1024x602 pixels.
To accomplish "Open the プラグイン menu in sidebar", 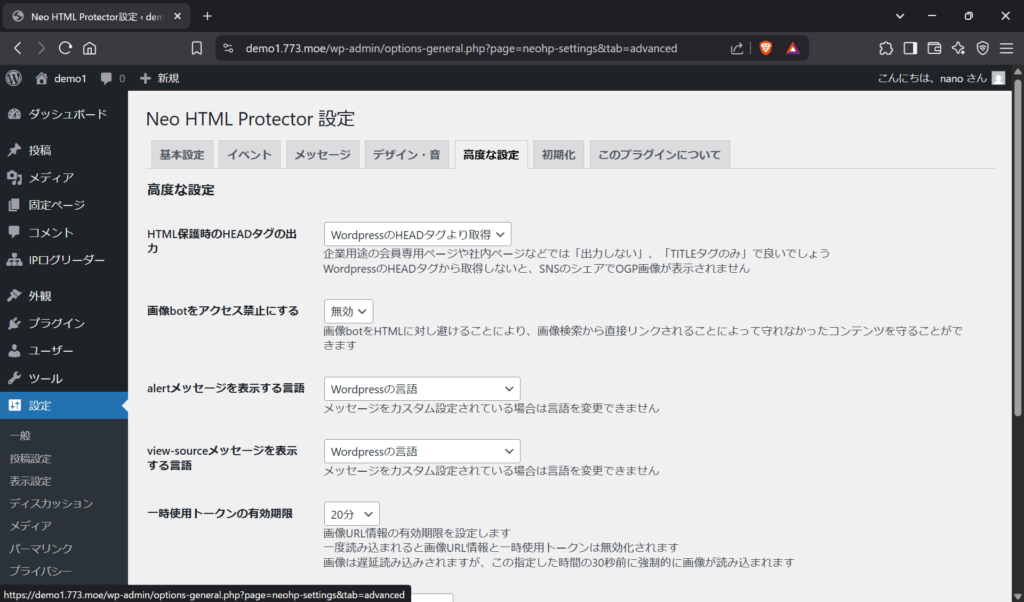I will [x=56, y=323].
